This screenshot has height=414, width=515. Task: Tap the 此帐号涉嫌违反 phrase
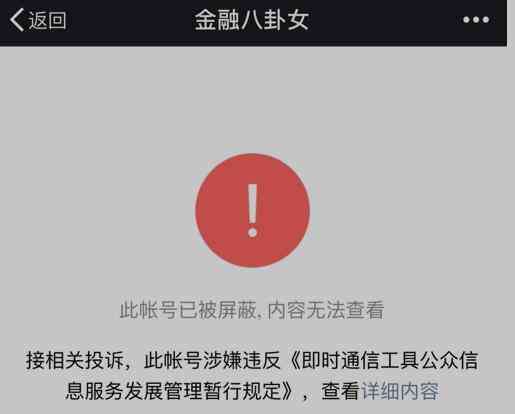tap(212, 360)
